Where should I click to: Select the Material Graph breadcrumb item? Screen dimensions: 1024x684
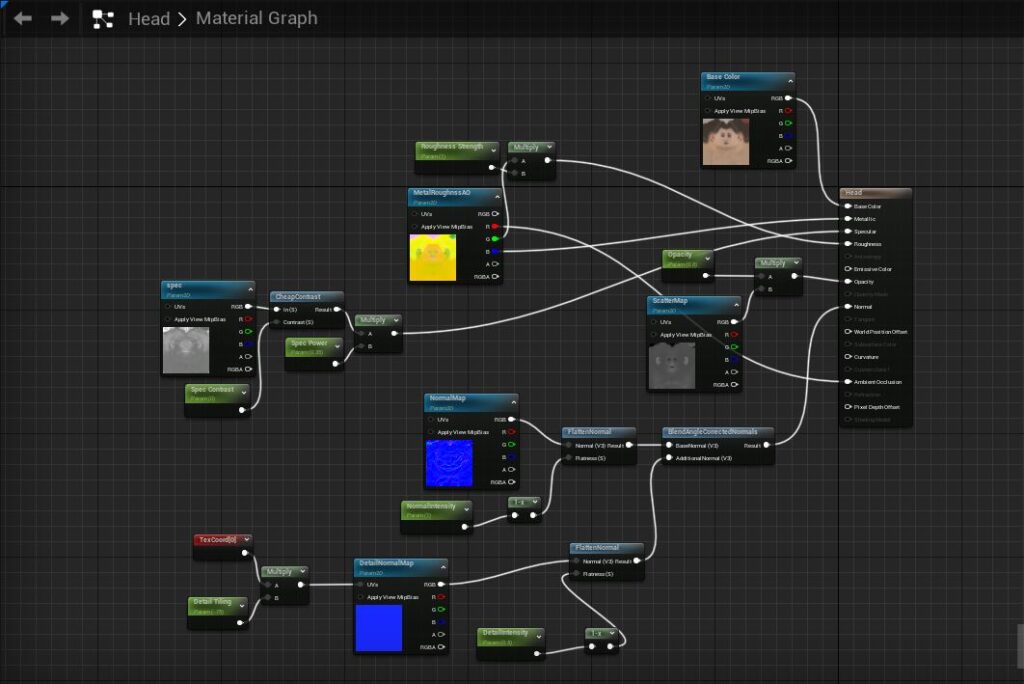[256, 19]
